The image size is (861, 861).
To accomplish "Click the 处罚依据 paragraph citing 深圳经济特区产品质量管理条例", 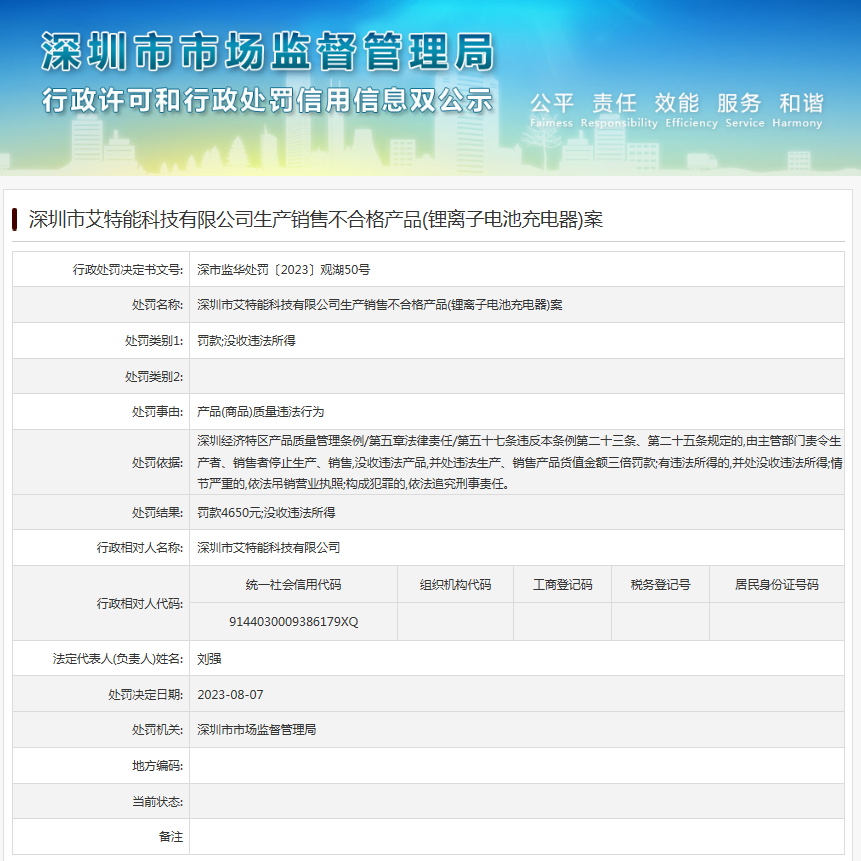I will (519, 462).
